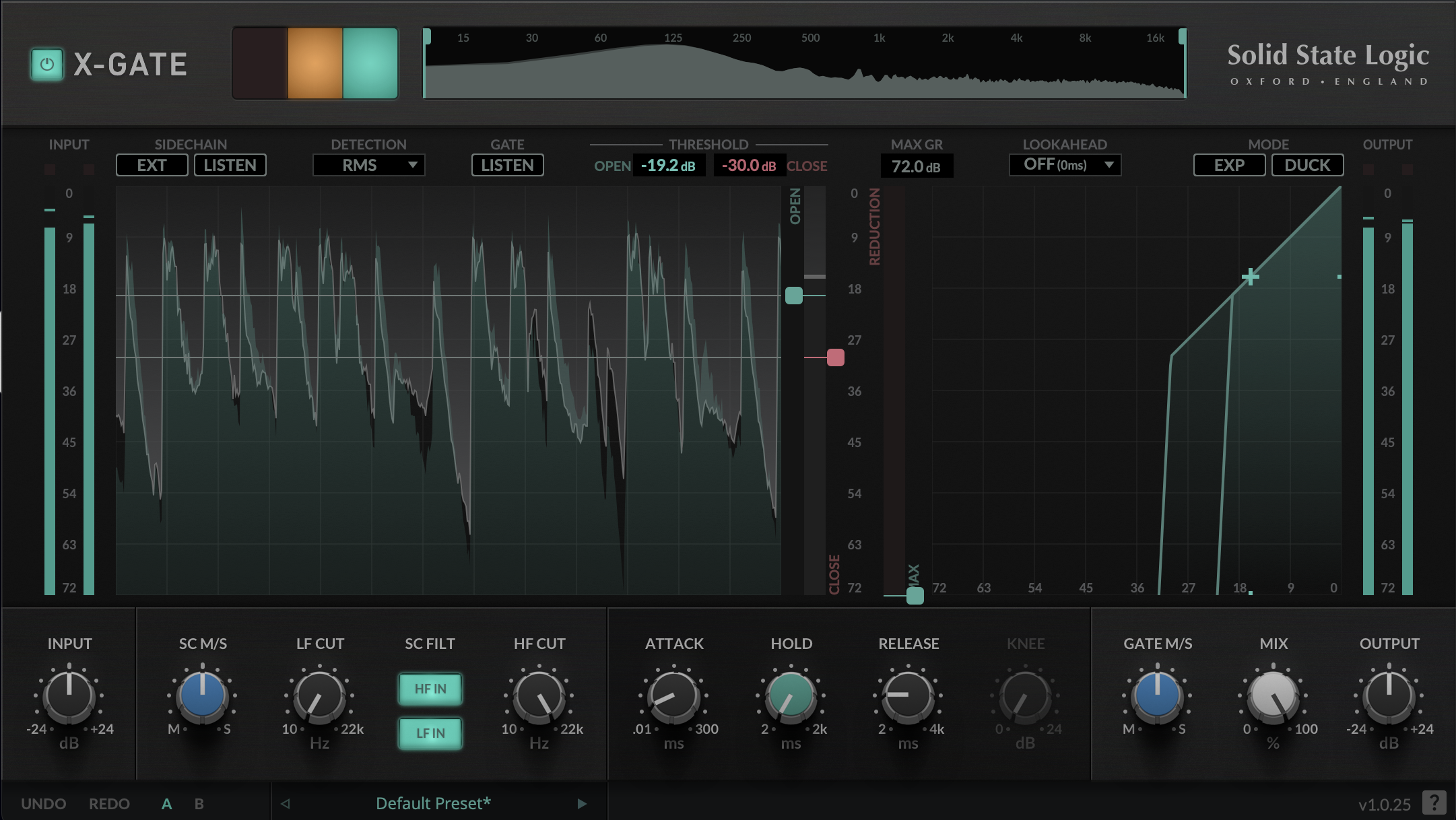Viewport: 1456px width, 820px height.
Task: Open the Default Preset selector
Action: coord(432,802)
